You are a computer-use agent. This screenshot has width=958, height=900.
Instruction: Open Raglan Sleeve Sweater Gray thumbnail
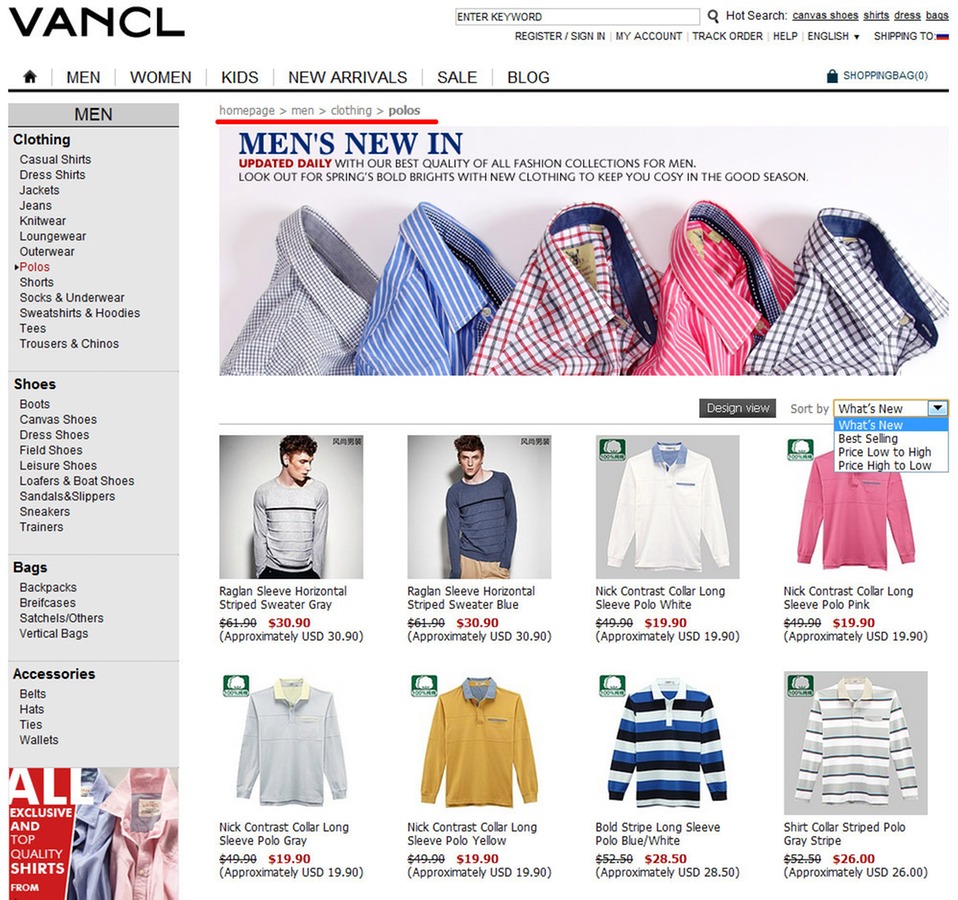(291, 507)
